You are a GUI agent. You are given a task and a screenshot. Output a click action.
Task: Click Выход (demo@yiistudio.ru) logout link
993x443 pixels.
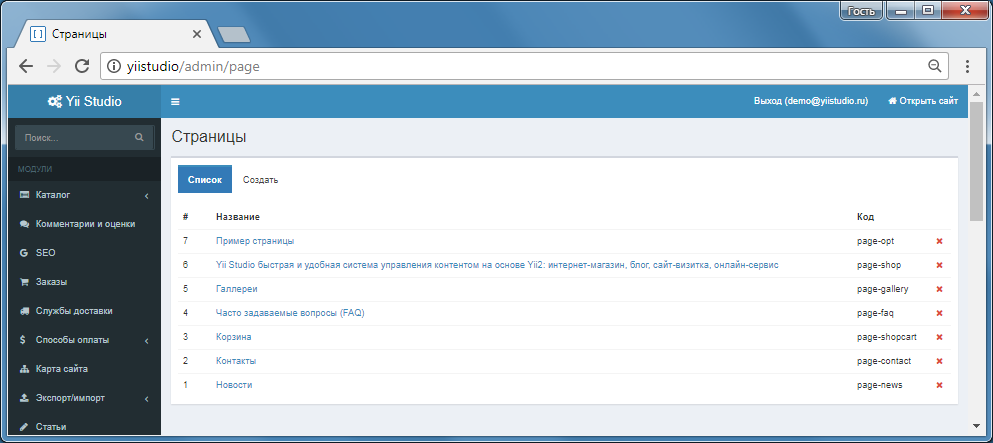811,101
